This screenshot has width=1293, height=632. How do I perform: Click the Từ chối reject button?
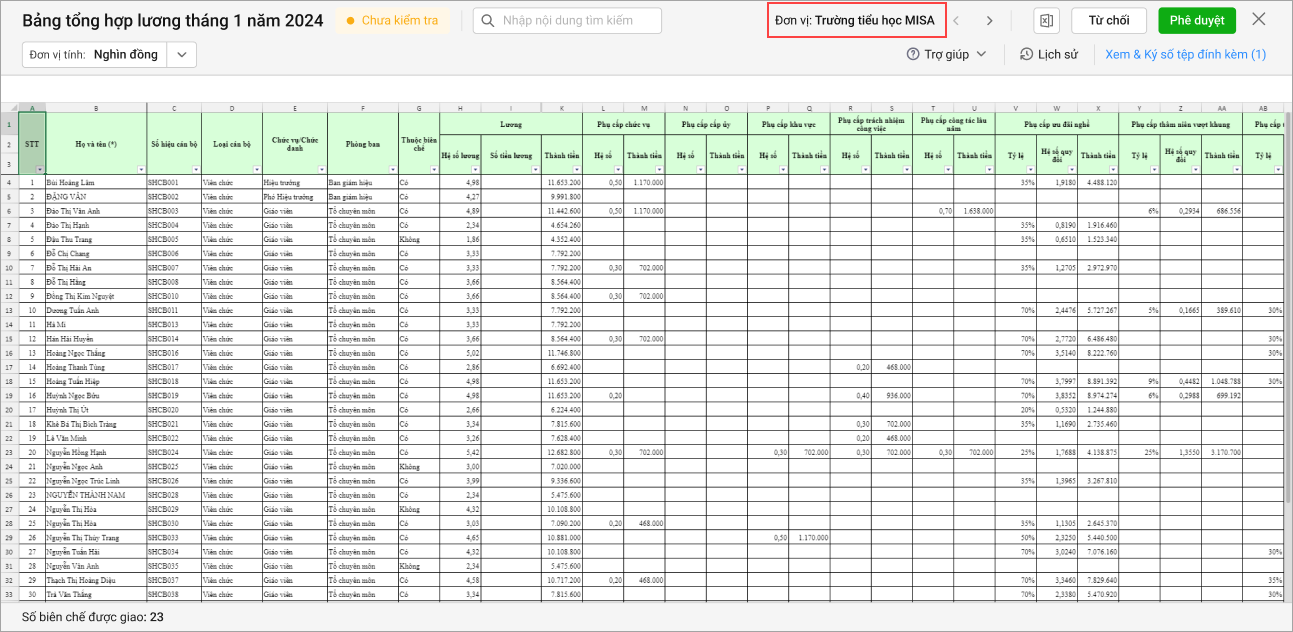click(x=1108, y=21)
